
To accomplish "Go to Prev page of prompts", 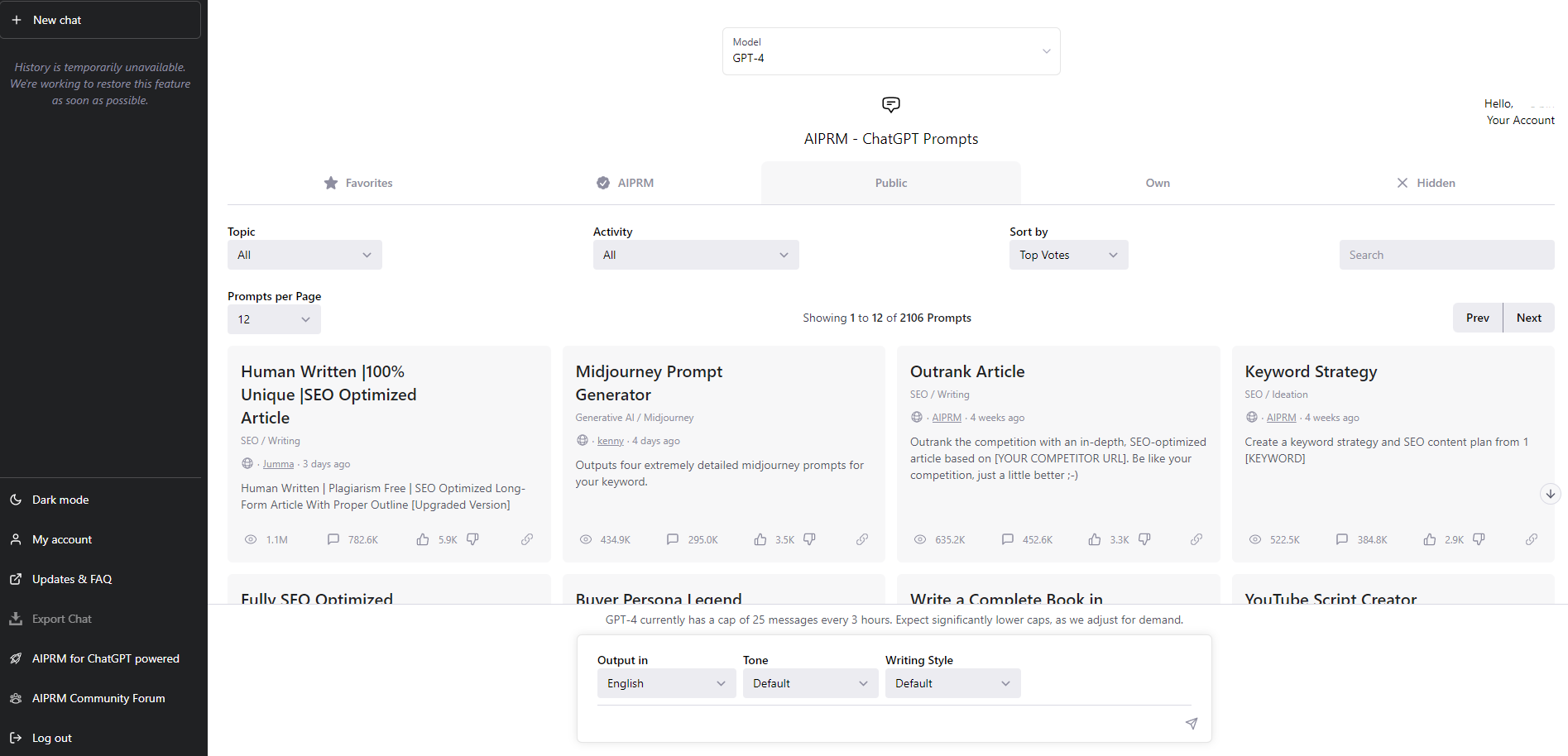I will pyautogui.click(x=1478, y=318).
